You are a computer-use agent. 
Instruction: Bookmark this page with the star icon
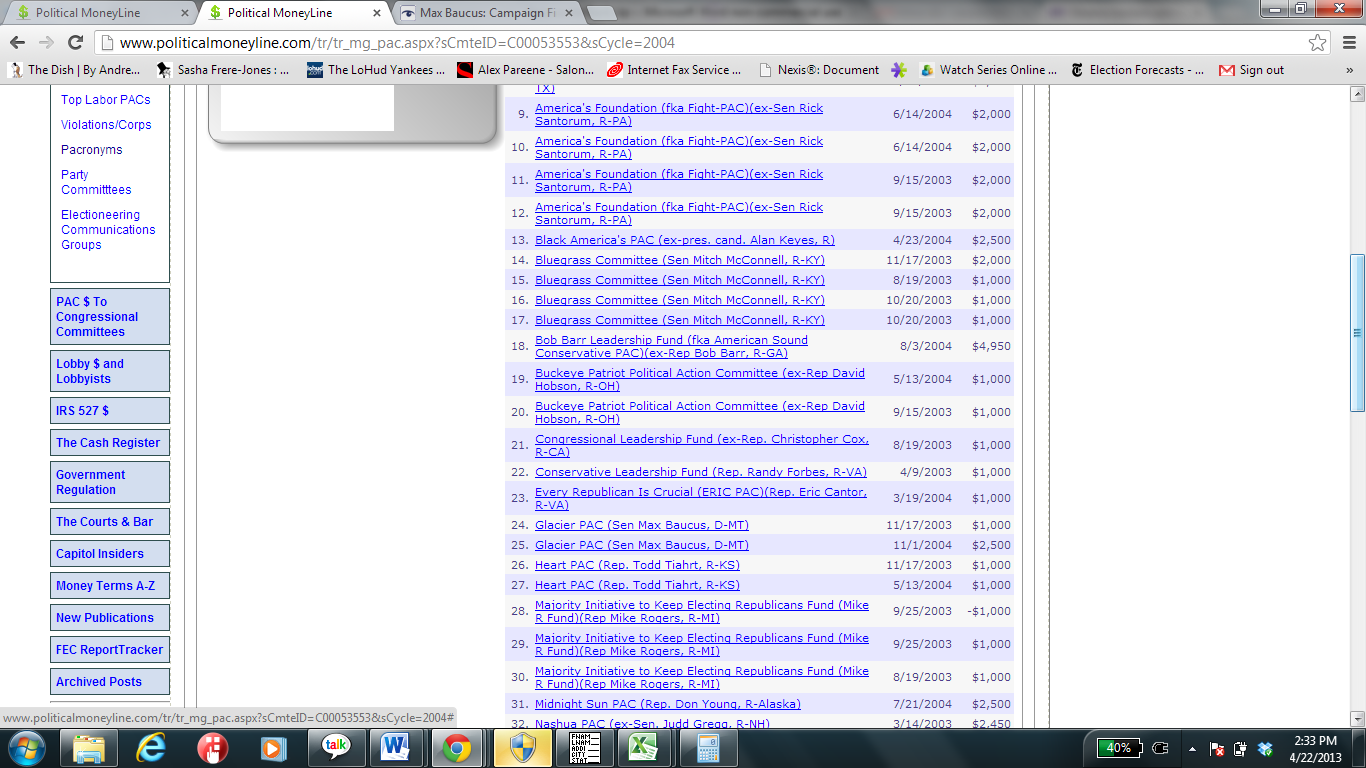point(1318,42)
